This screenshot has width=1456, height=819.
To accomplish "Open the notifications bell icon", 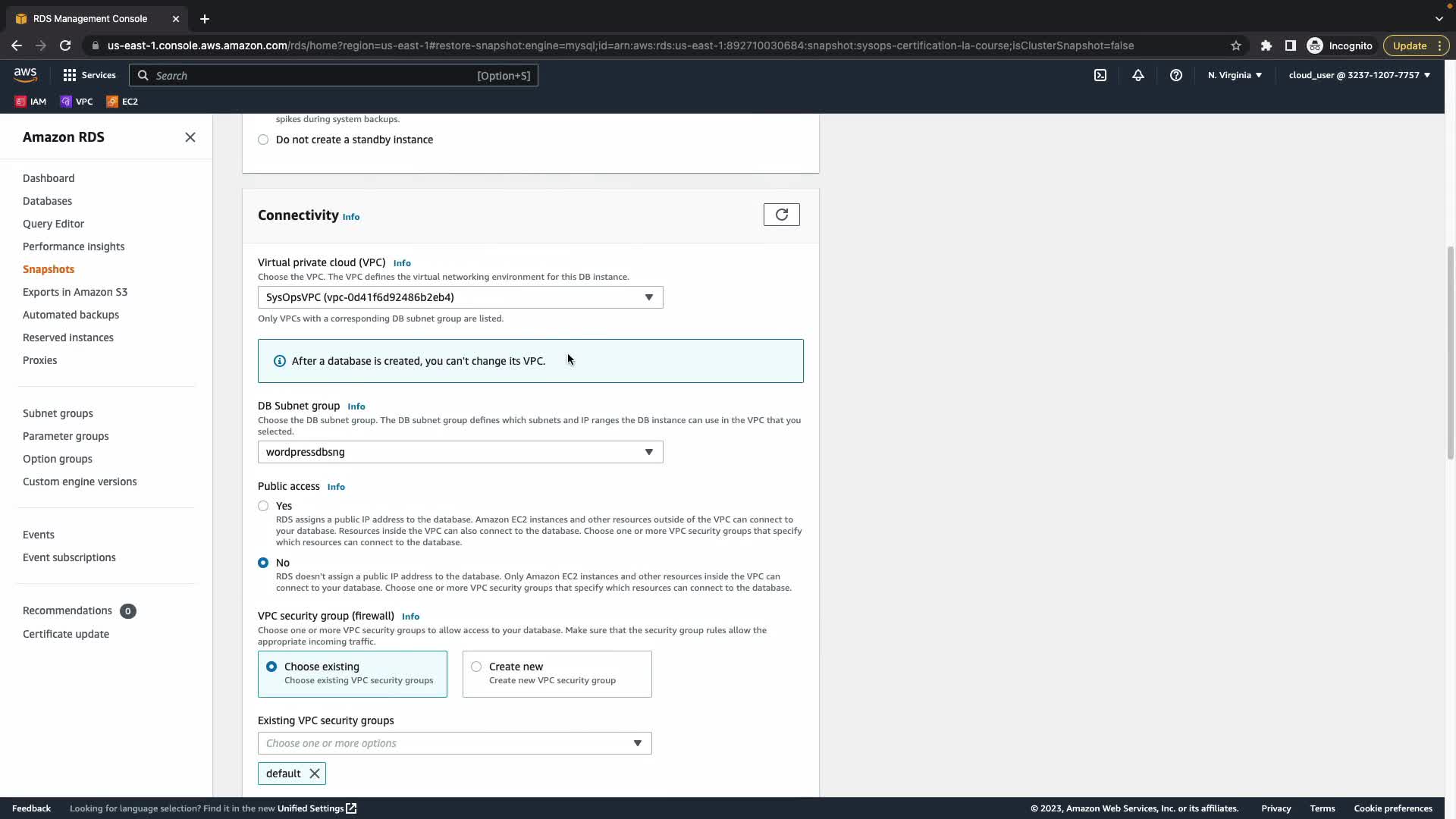I will tap(1137, 75).
